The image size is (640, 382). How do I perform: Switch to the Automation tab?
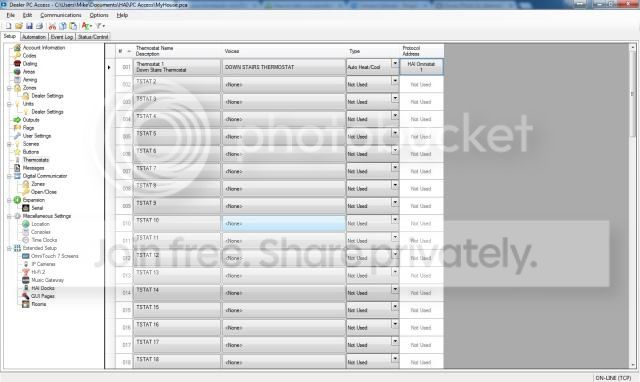[x=34, y=37]
